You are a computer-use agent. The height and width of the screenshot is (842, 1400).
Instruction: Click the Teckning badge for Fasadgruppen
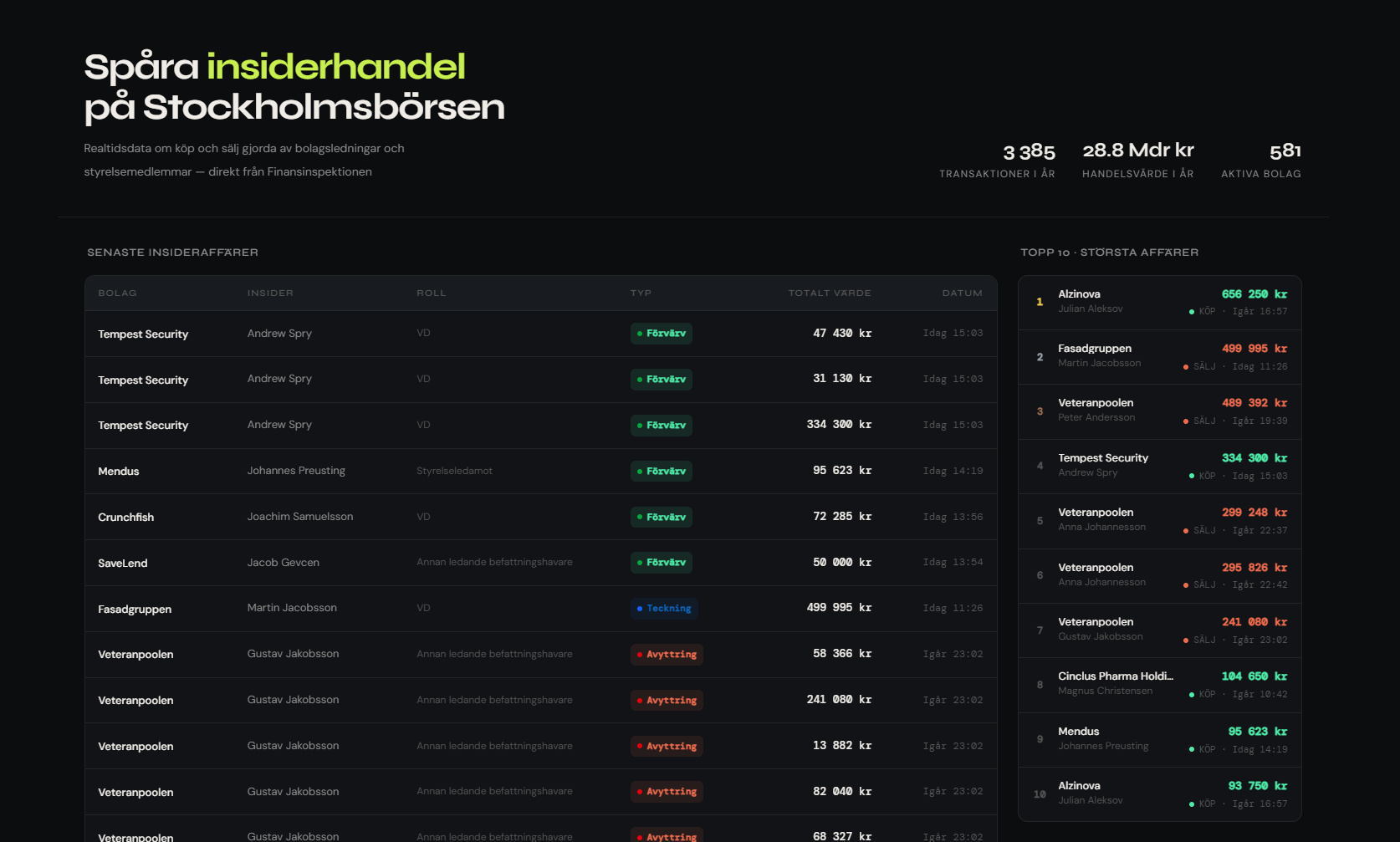coord(663,609)
